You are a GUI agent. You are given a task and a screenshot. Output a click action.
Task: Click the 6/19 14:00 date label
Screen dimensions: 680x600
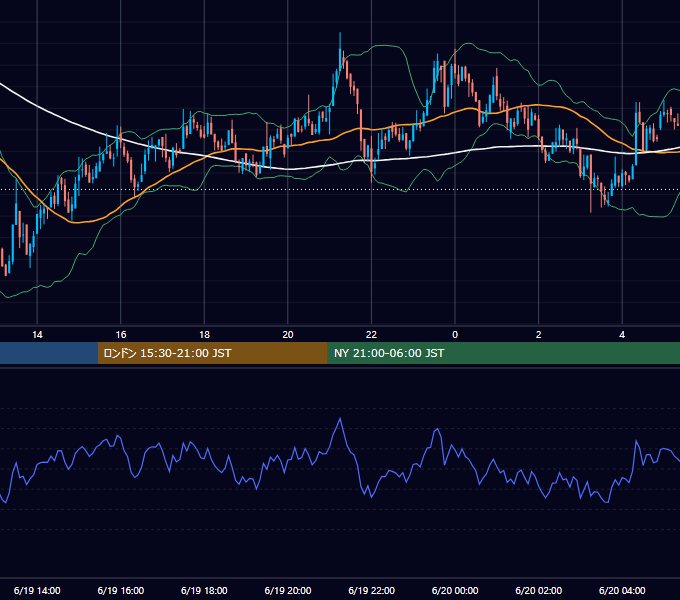click(37, 590)
